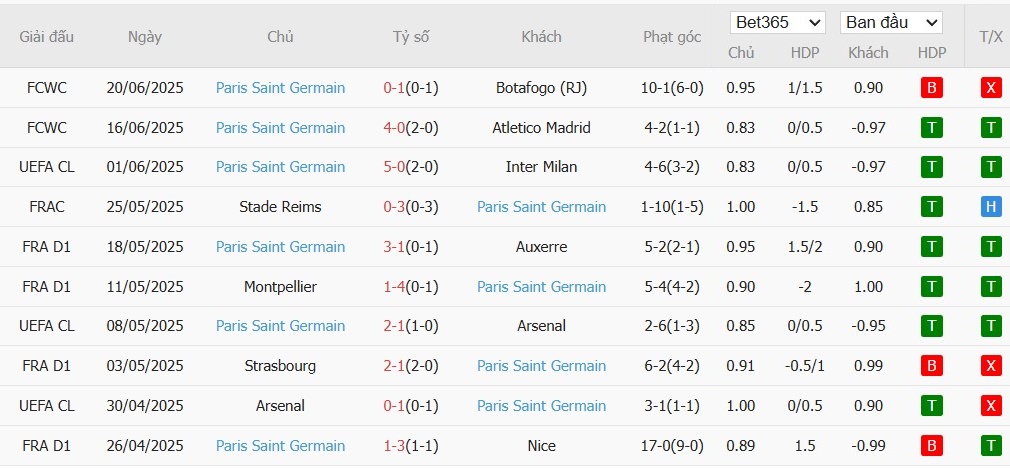Screen dimensions: 1010x468
Task: Open Paris Saint Germain link in Montpellier row
Action: tap(541, 286)
